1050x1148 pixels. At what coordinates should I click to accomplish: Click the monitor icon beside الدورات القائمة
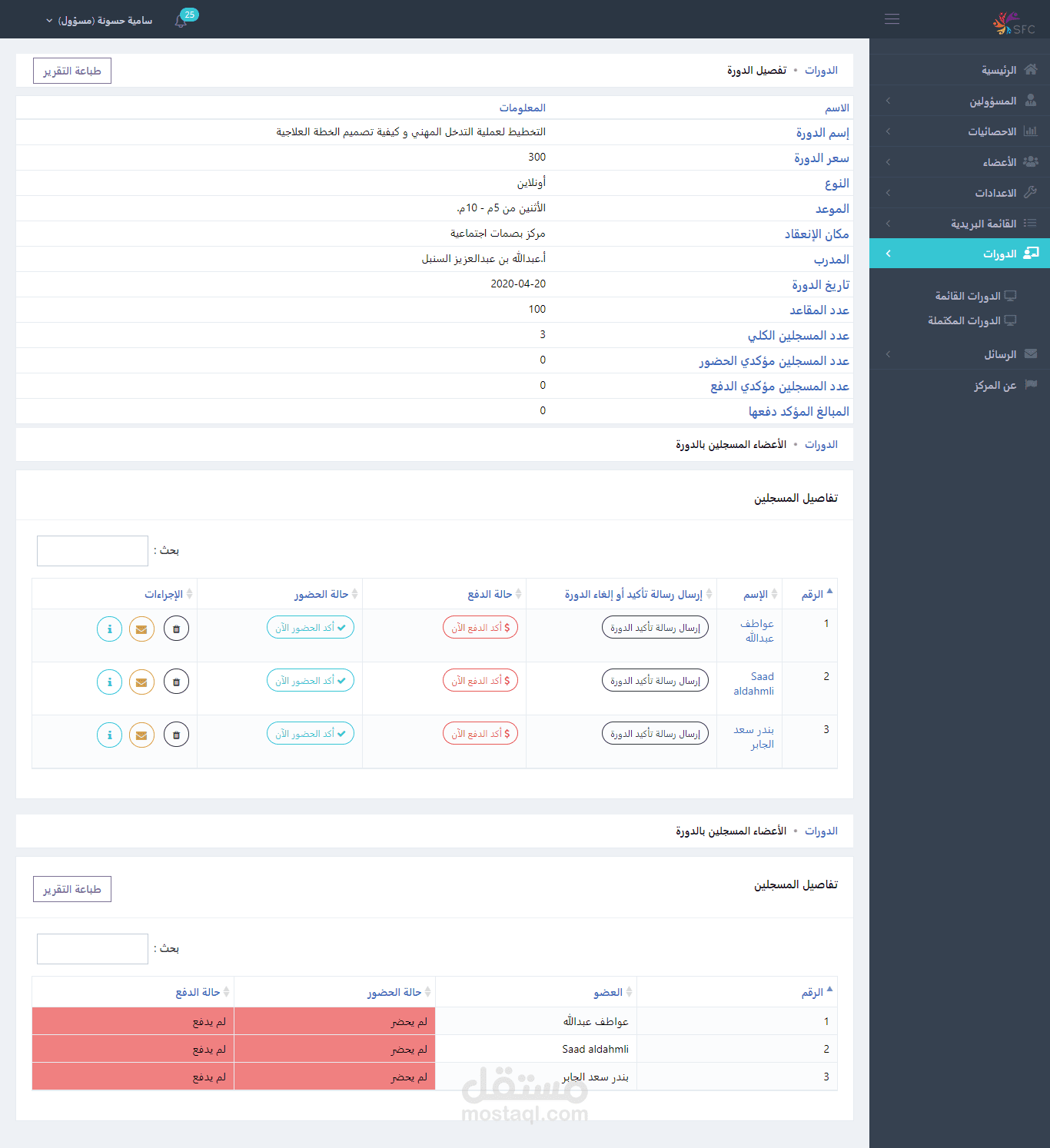click(1010, 296)
